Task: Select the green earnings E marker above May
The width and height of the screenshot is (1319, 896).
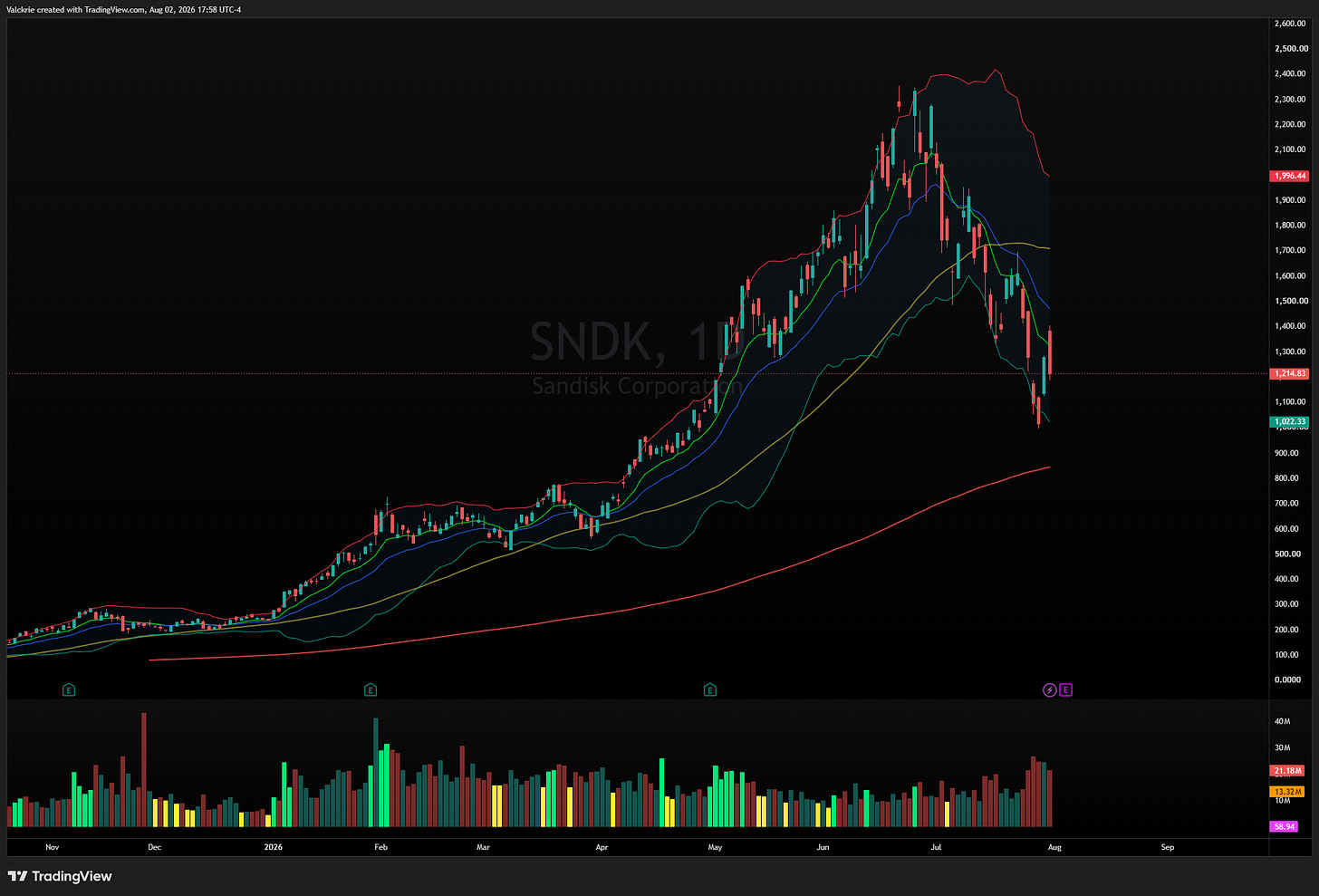Action: [x=710, y=690]
